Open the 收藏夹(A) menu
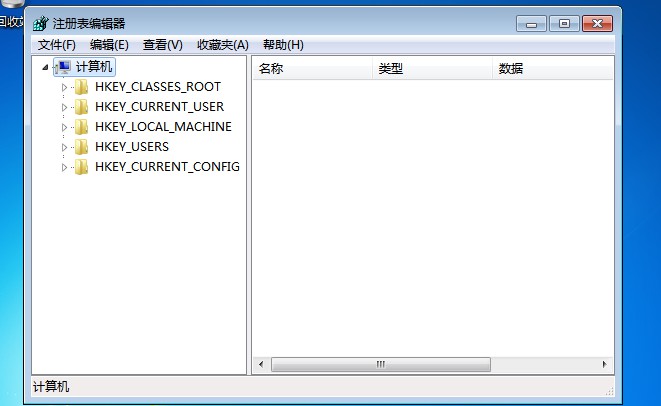 [223, 45]
